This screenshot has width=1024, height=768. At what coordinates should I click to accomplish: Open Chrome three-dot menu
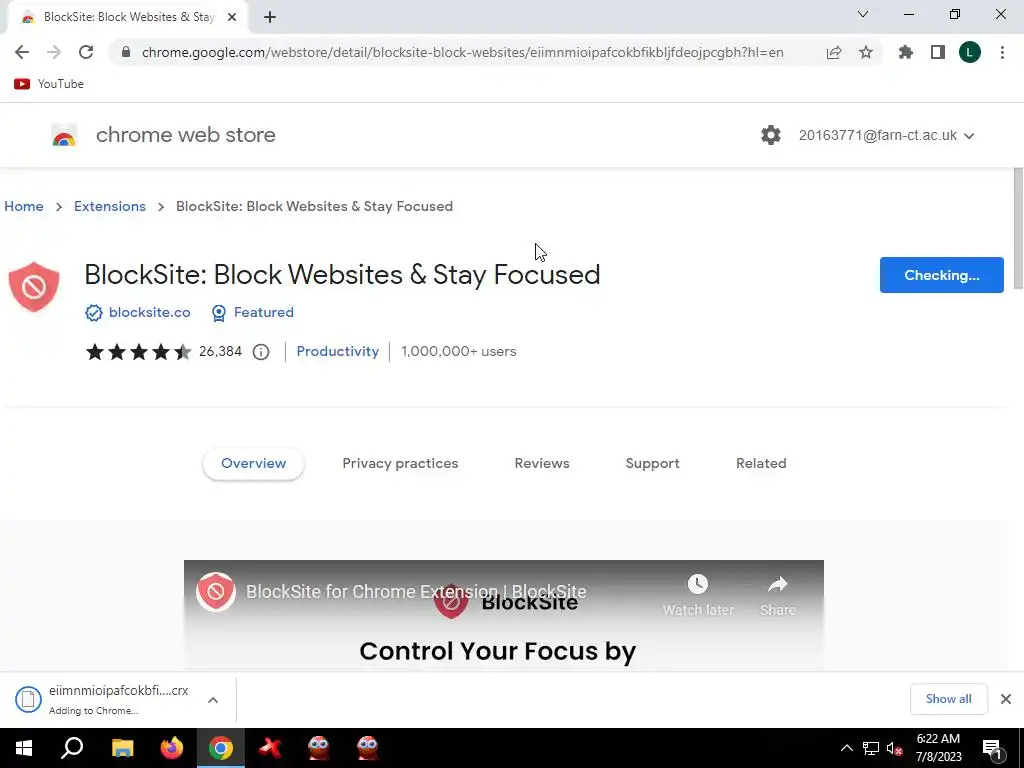[x=1002, y=52]
